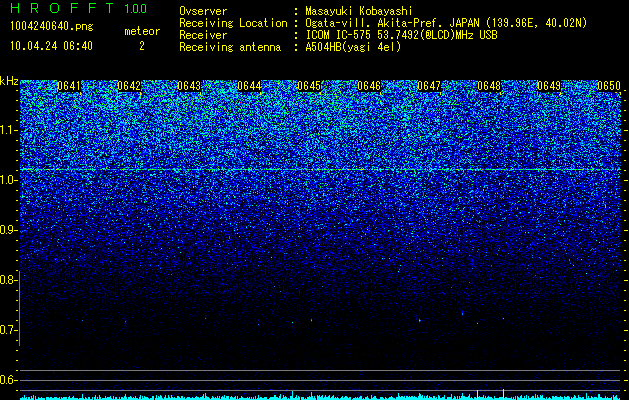Click the 0647 time marker

pos(429,86)
